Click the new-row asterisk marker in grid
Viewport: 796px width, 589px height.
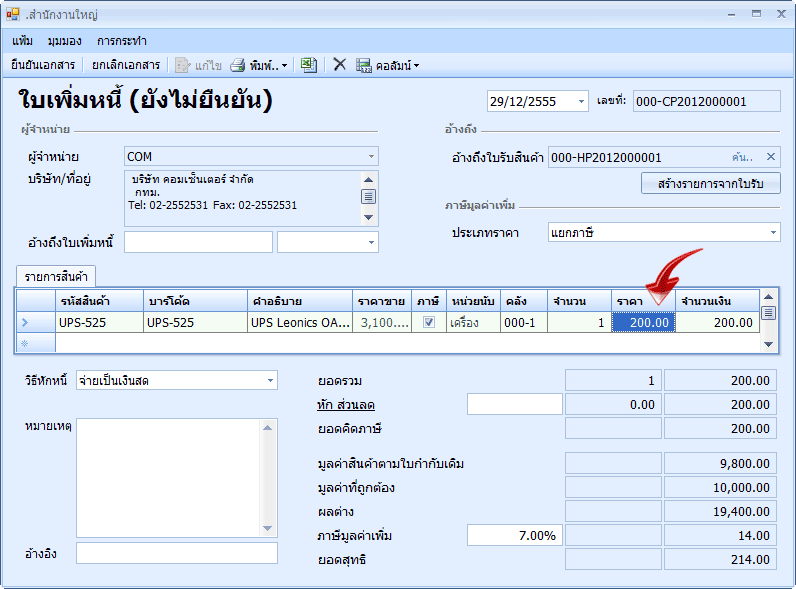point(25,343)
